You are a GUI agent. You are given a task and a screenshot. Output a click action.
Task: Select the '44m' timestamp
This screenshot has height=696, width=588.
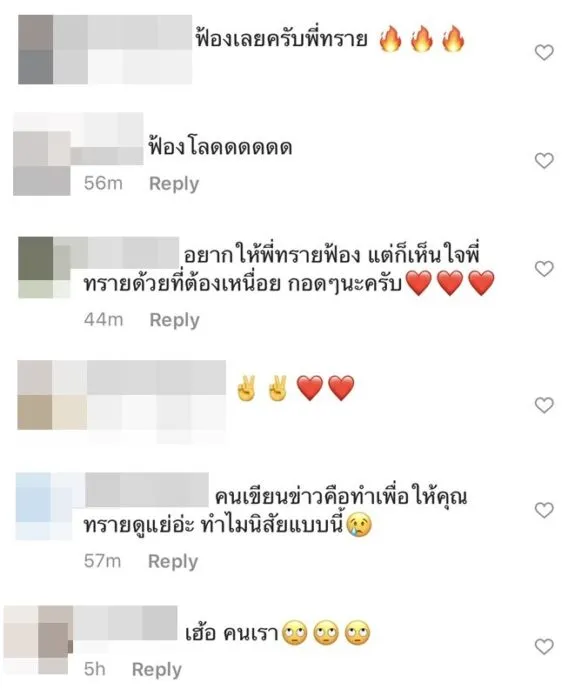coord(103,320)
